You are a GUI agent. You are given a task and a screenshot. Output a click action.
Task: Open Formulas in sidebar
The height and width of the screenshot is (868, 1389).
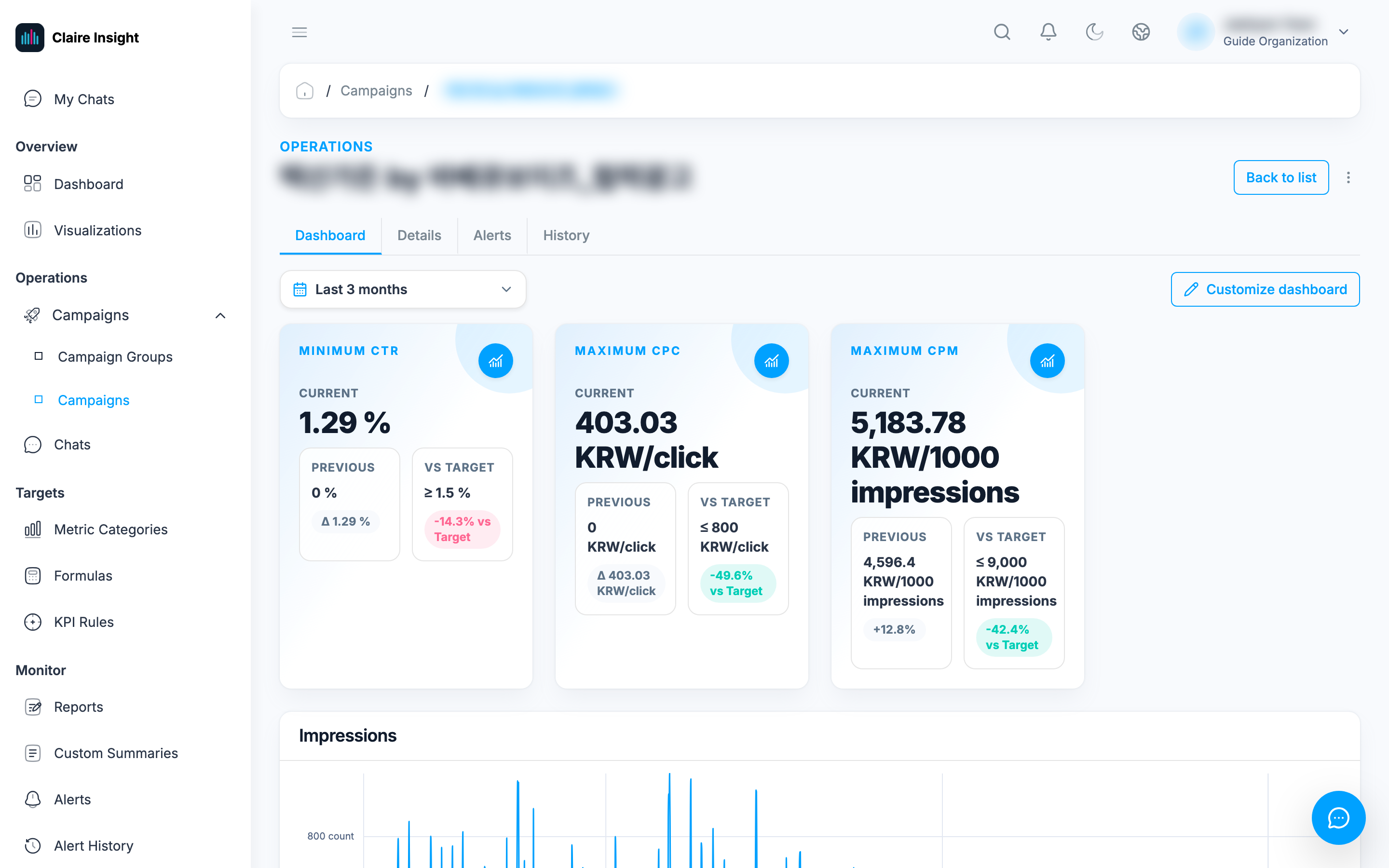pos(125,576)
